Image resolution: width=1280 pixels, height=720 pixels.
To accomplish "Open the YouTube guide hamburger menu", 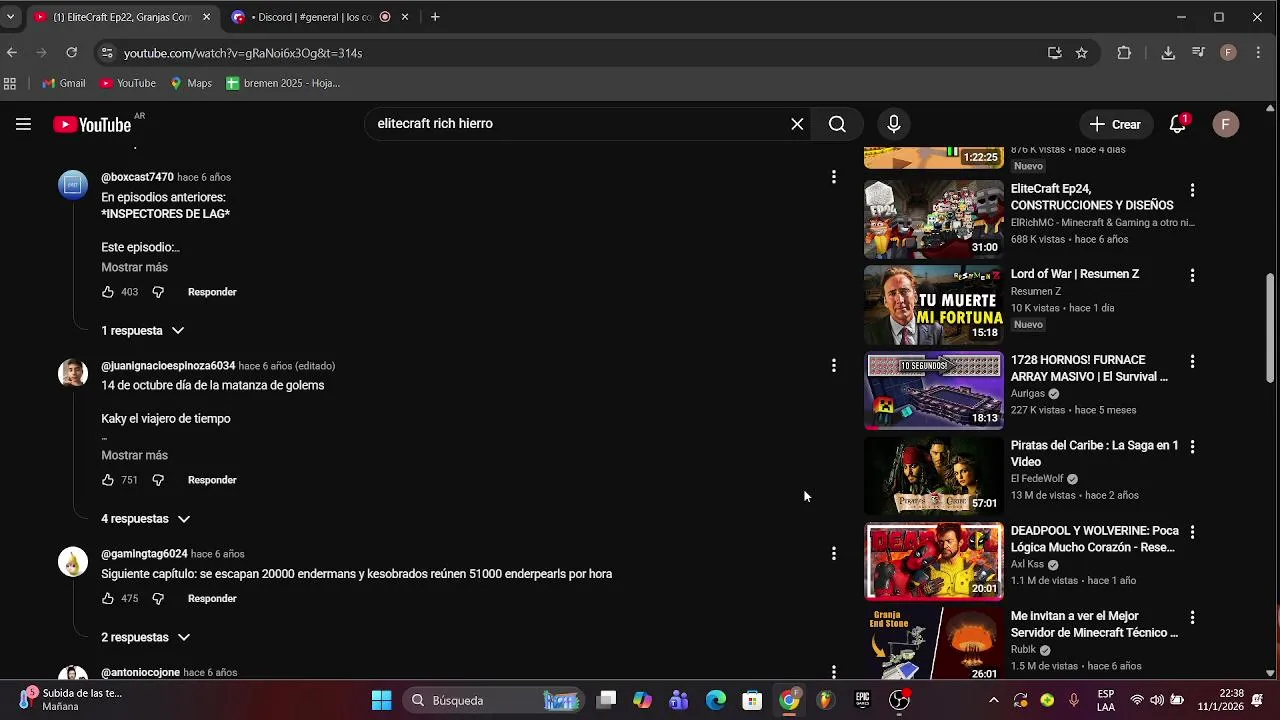I will tap(23, 124).
